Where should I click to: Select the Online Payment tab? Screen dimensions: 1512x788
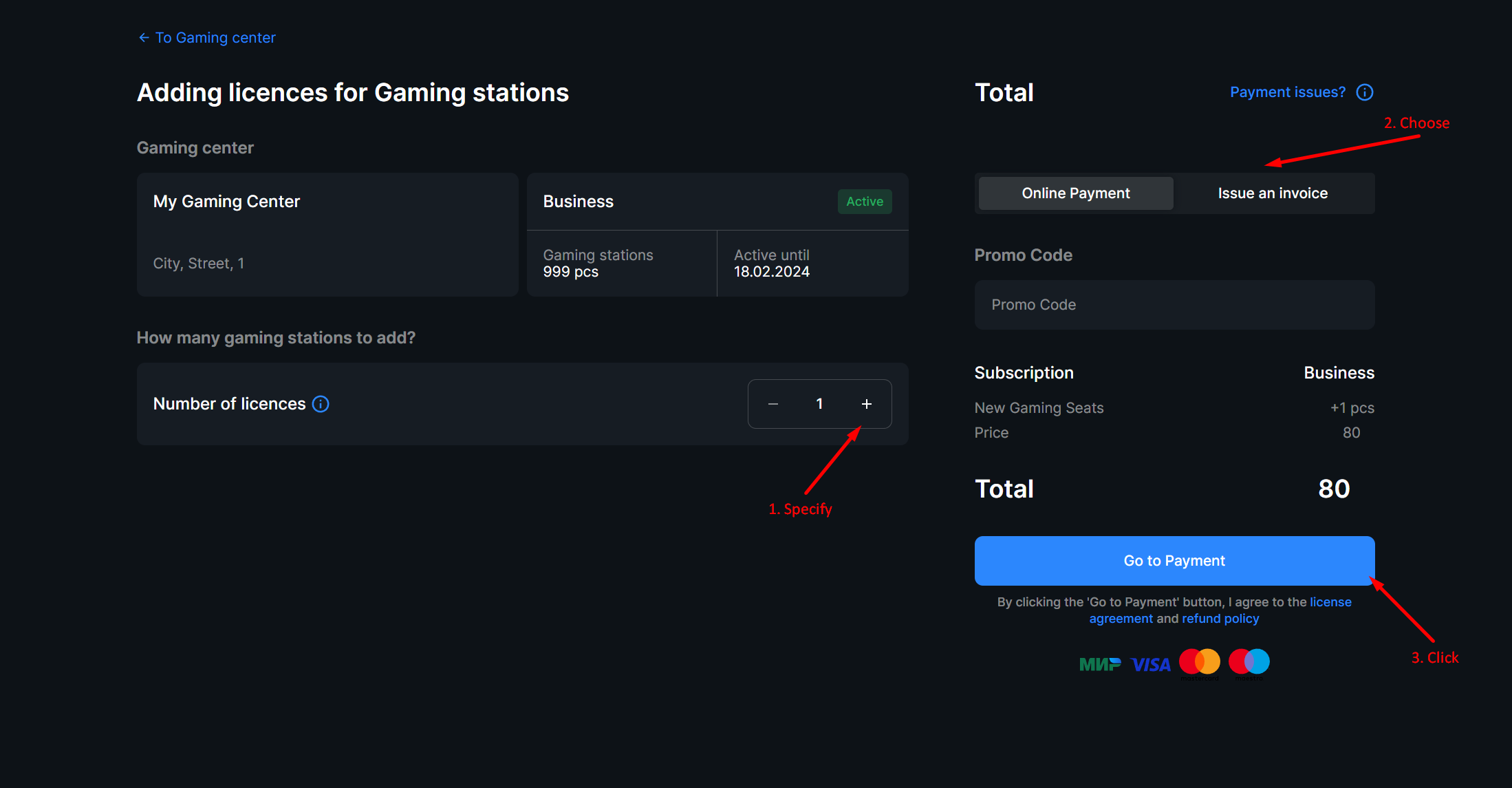[1075, 193]
